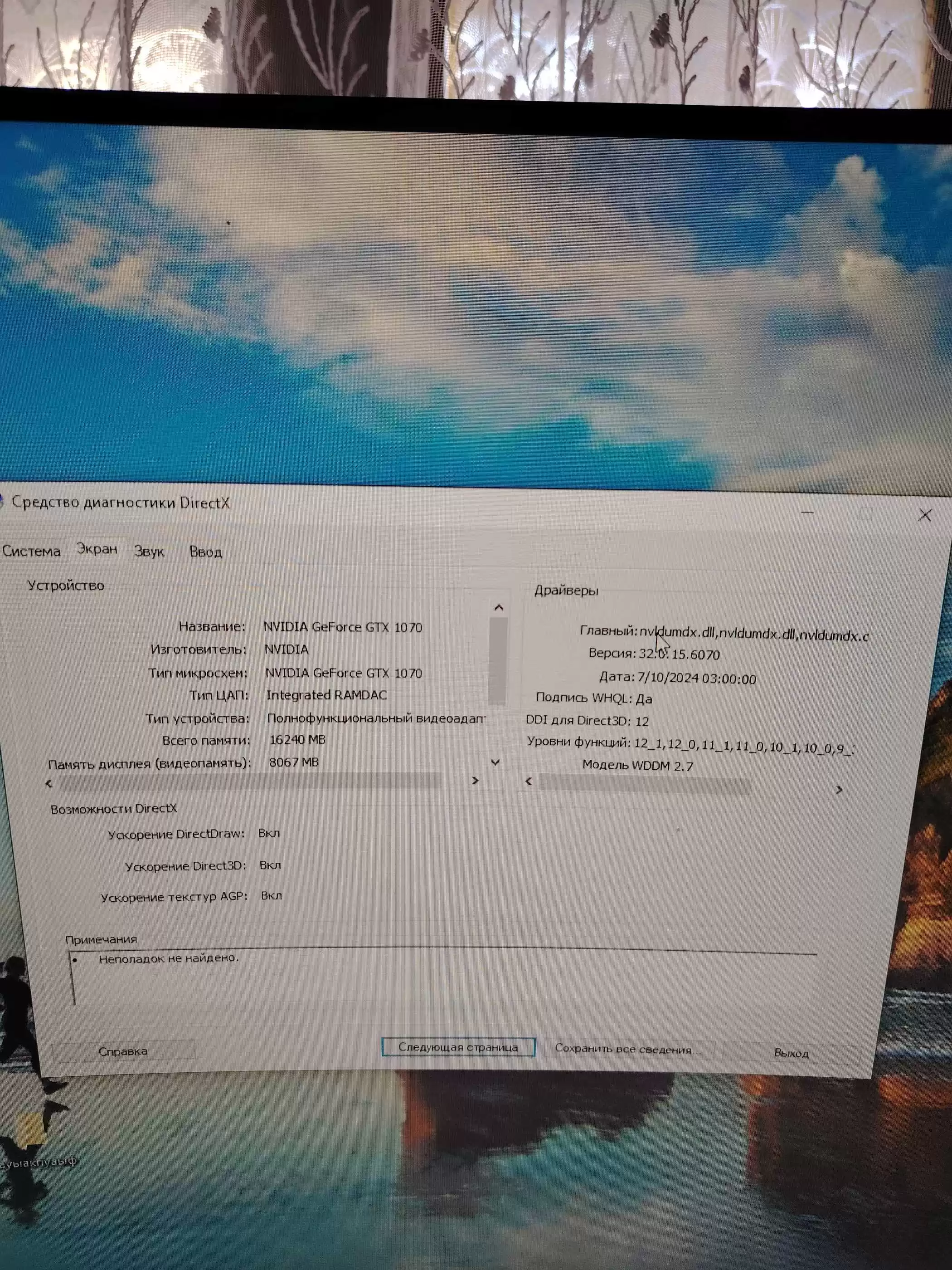This screenshot has width=952, height=1270.
Task: Click down arrow in Устройство scrollbar
Action: [496, 762]
